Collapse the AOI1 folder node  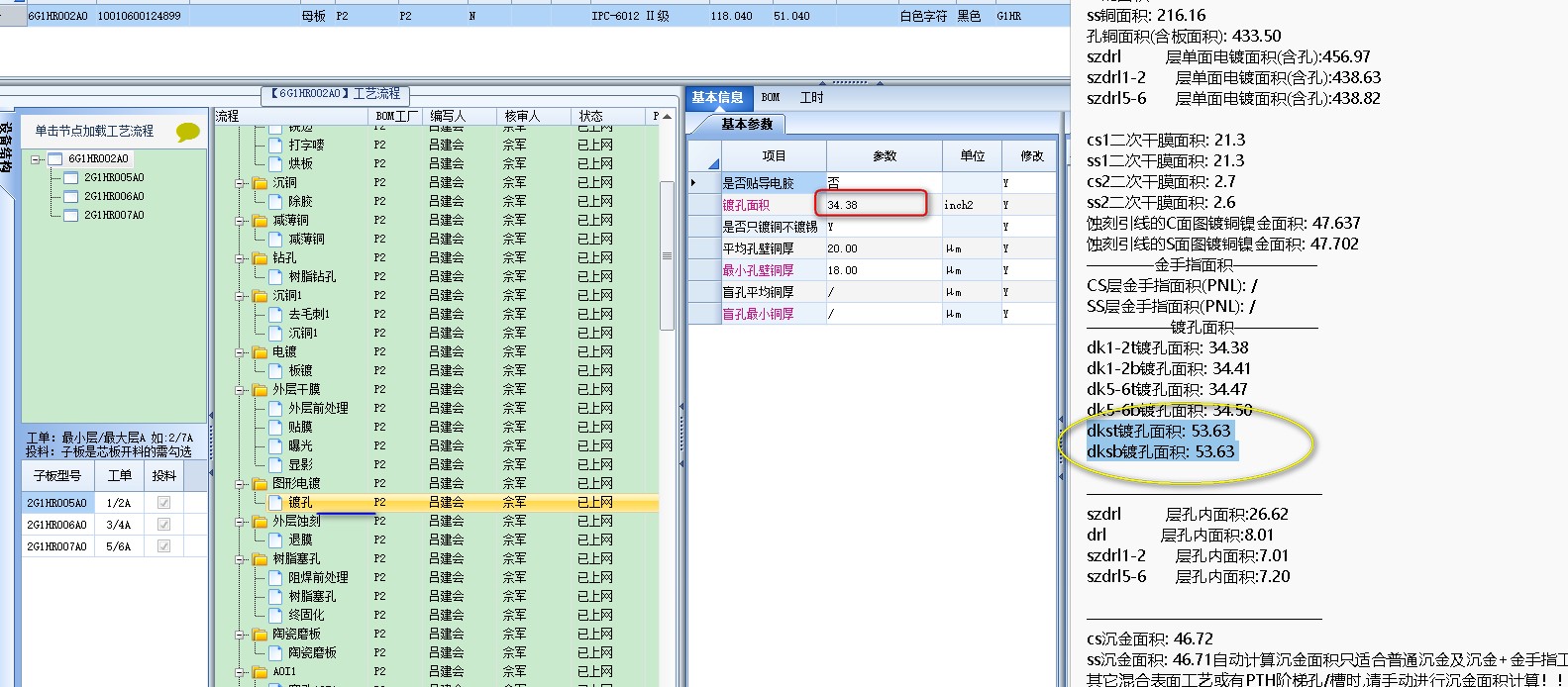pyautogui.click(x=240, y=671)
